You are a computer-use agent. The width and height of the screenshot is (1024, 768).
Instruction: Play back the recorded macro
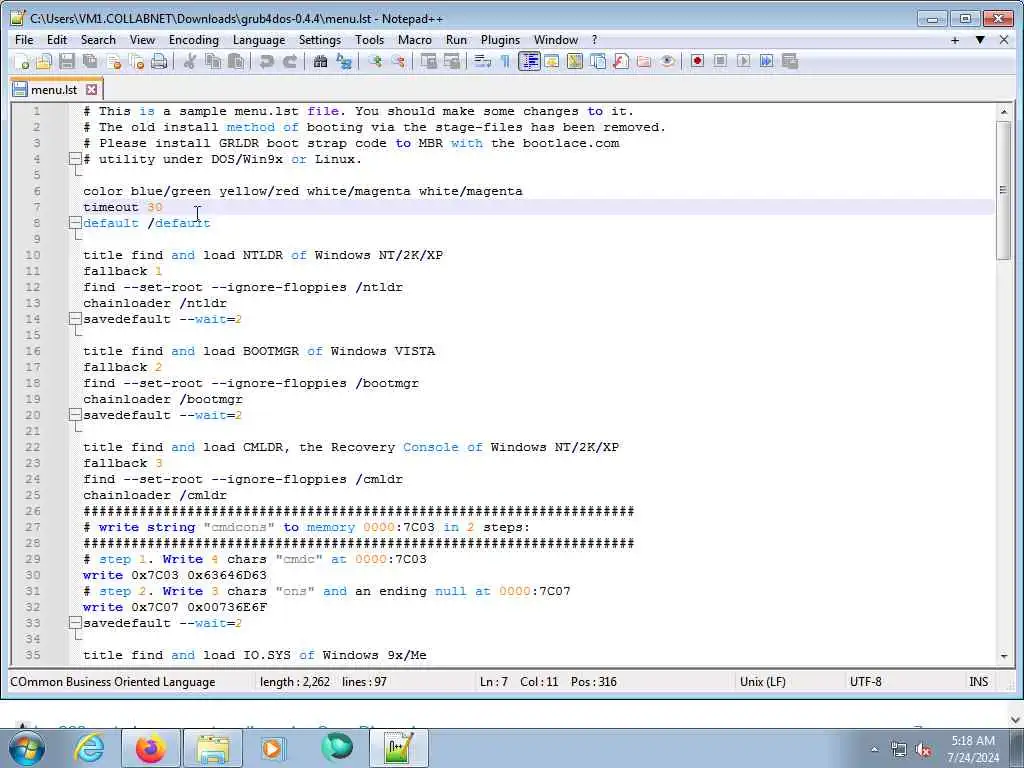(743, 61)
